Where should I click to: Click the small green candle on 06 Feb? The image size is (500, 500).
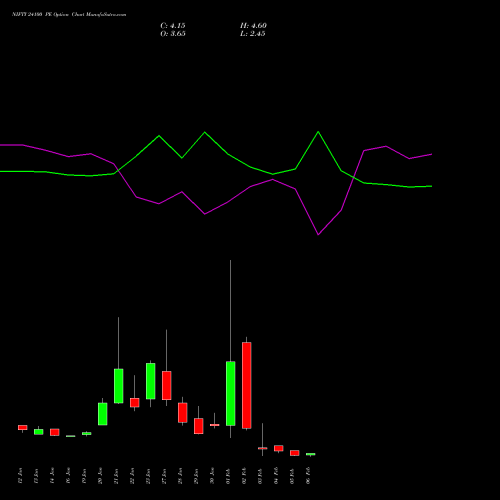point(311,454)
